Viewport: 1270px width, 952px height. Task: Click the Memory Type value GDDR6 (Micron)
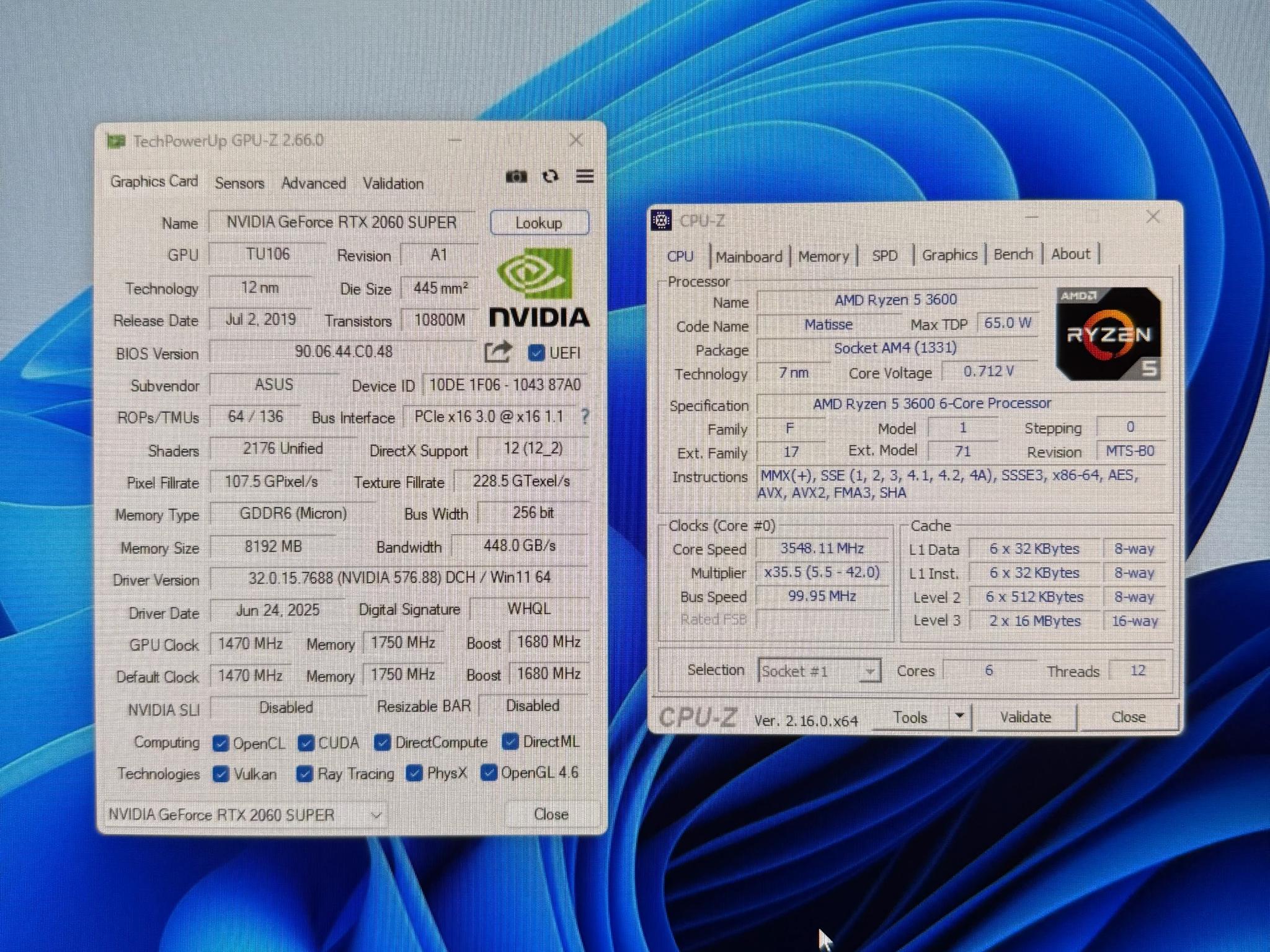click(293, 513)
